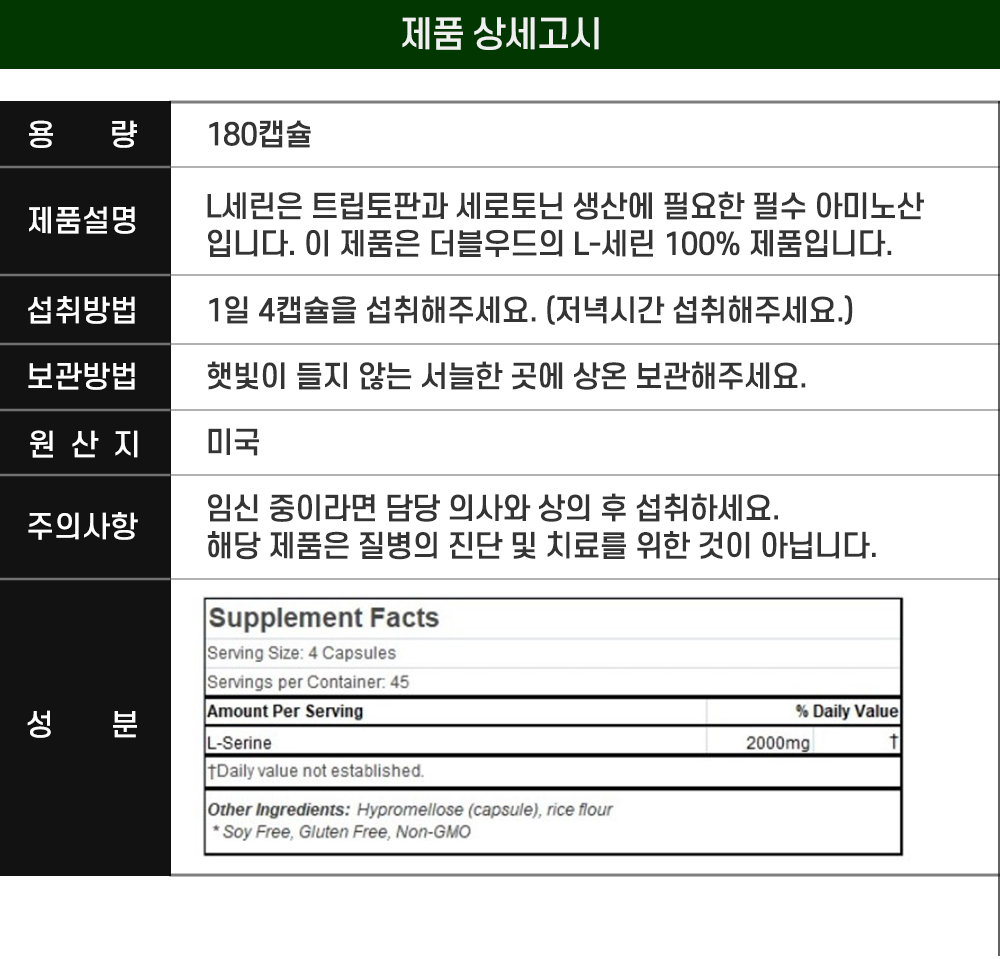Click the 제품 상세고시 header banner
The image size is (1000, 959).
click(500, 34)
